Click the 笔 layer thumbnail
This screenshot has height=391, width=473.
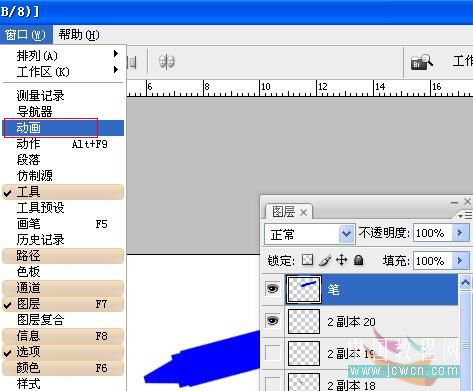(304, 289)
